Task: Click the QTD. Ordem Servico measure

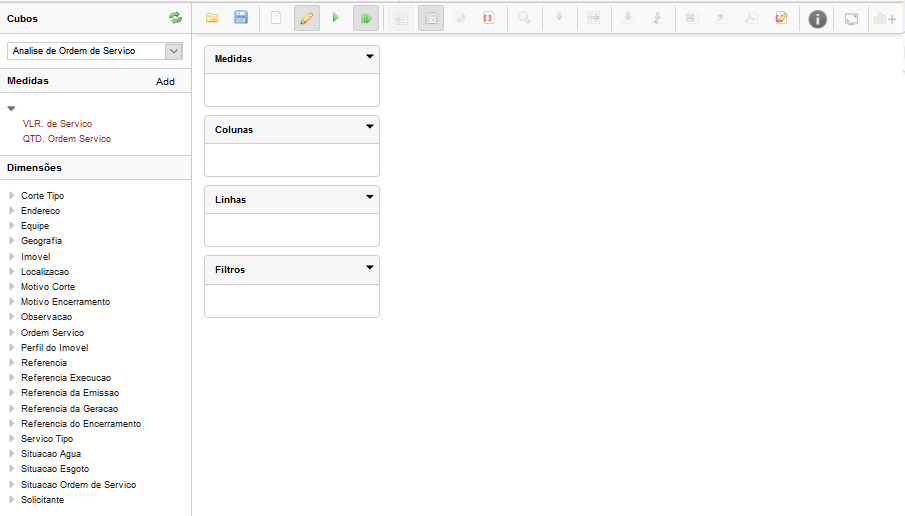Action: (67, 139)
